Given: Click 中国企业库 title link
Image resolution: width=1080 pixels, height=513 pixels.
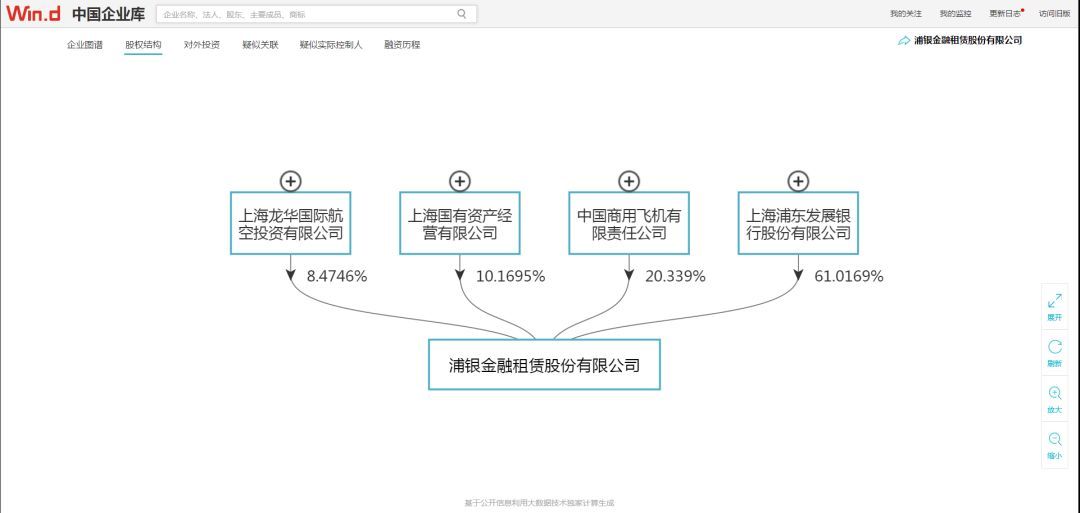Looking at the screenshot, I should click(x=108, y=14).
